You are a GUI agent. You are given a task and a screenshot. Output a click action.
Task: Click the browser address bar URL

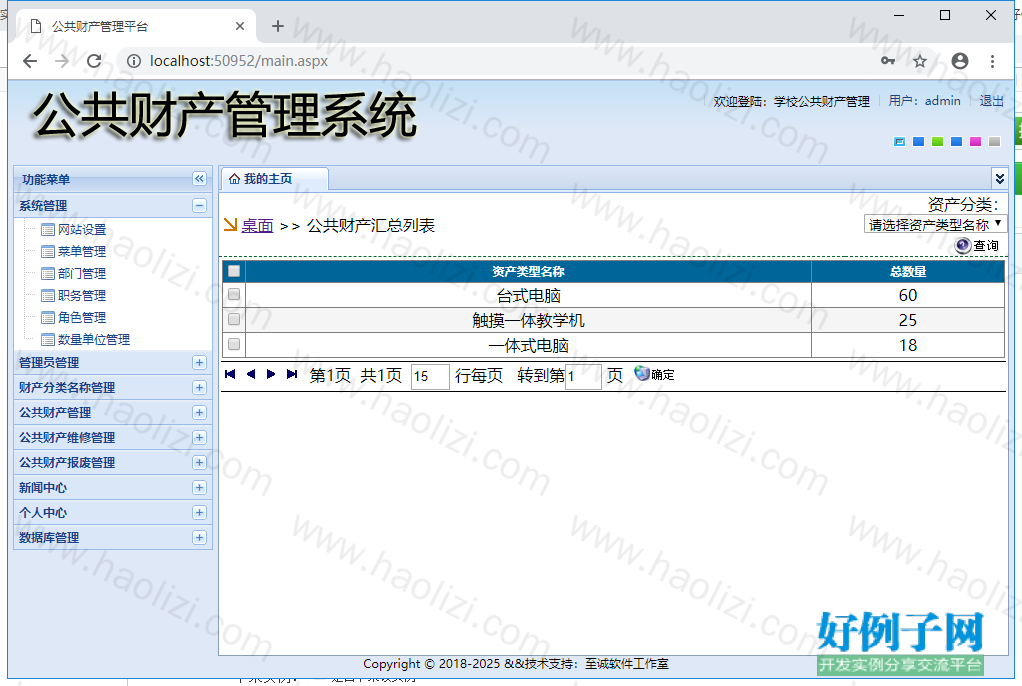pyautogui.click(x=239, y=61)
